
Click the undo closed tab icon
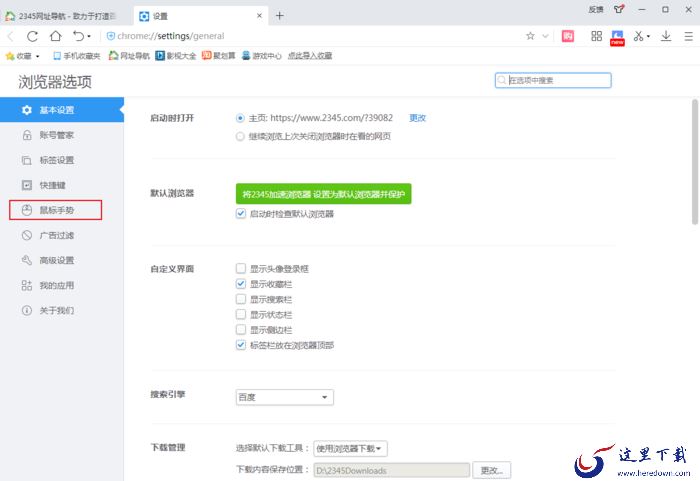[x=79, y=36]
